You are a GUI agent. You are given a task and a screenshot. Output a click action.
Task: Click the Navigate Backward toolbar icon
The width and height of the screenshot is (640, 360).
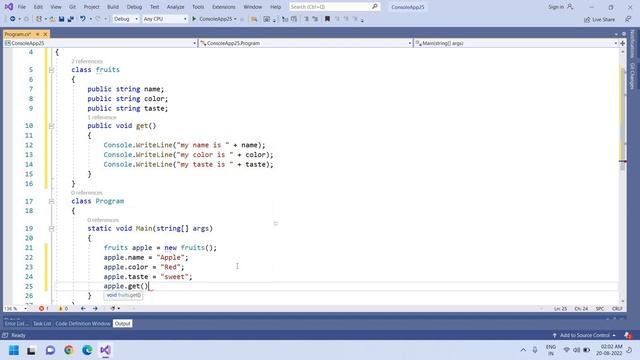tap(13, 19)
